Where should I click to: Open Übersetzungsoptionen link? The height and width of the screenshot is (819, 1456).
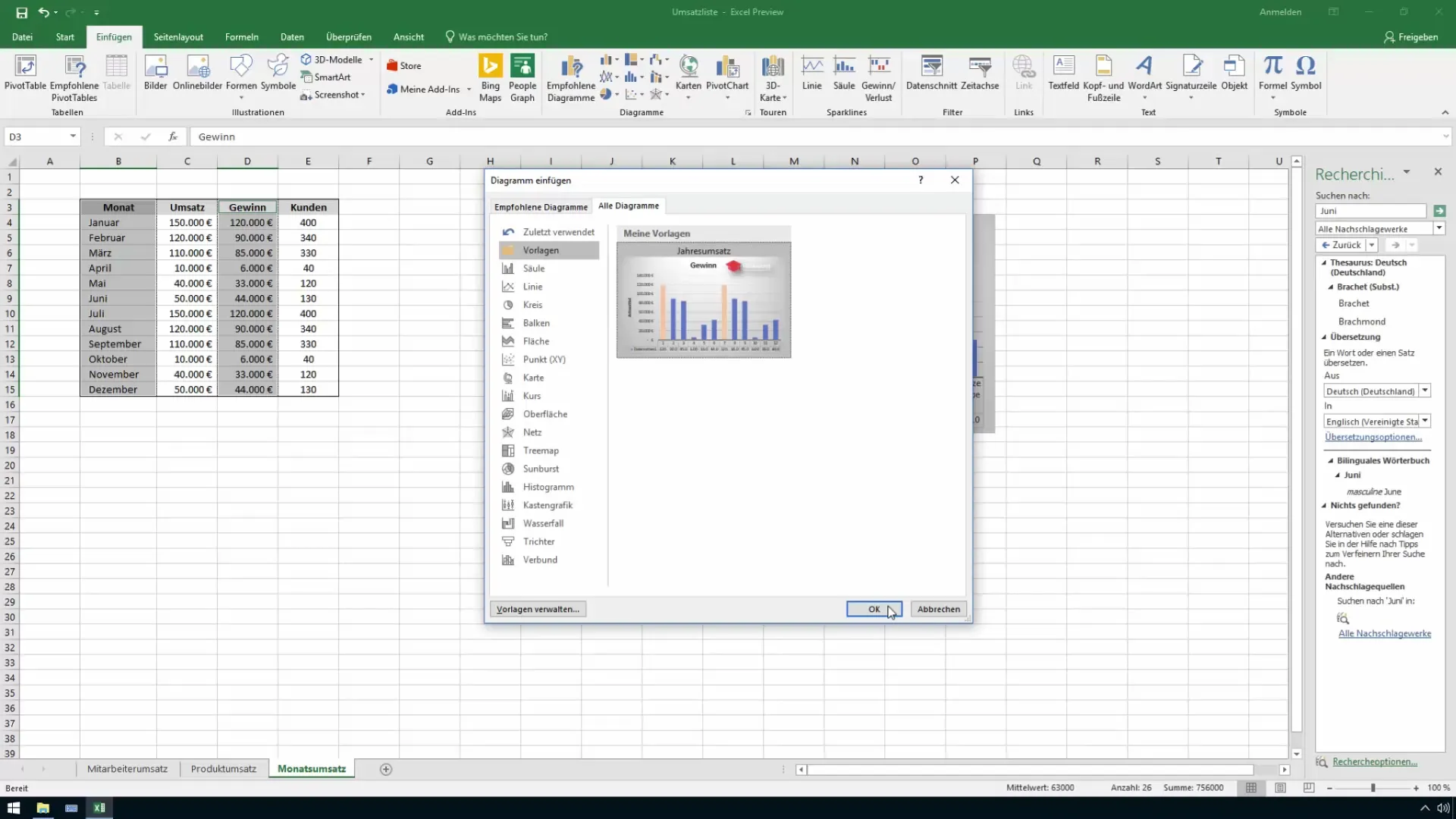coord(1373,437)
